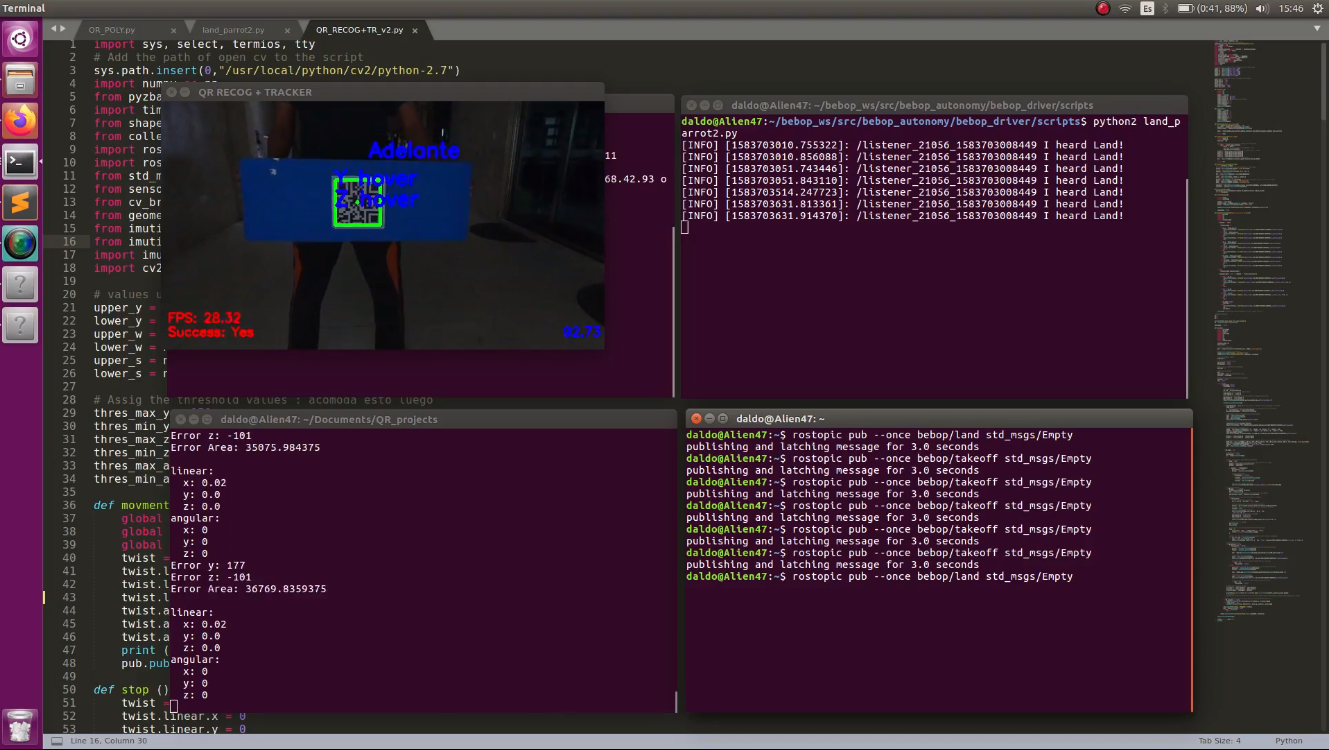
Task: Click the red recording indicator in the top panel
Action: 1103,8
